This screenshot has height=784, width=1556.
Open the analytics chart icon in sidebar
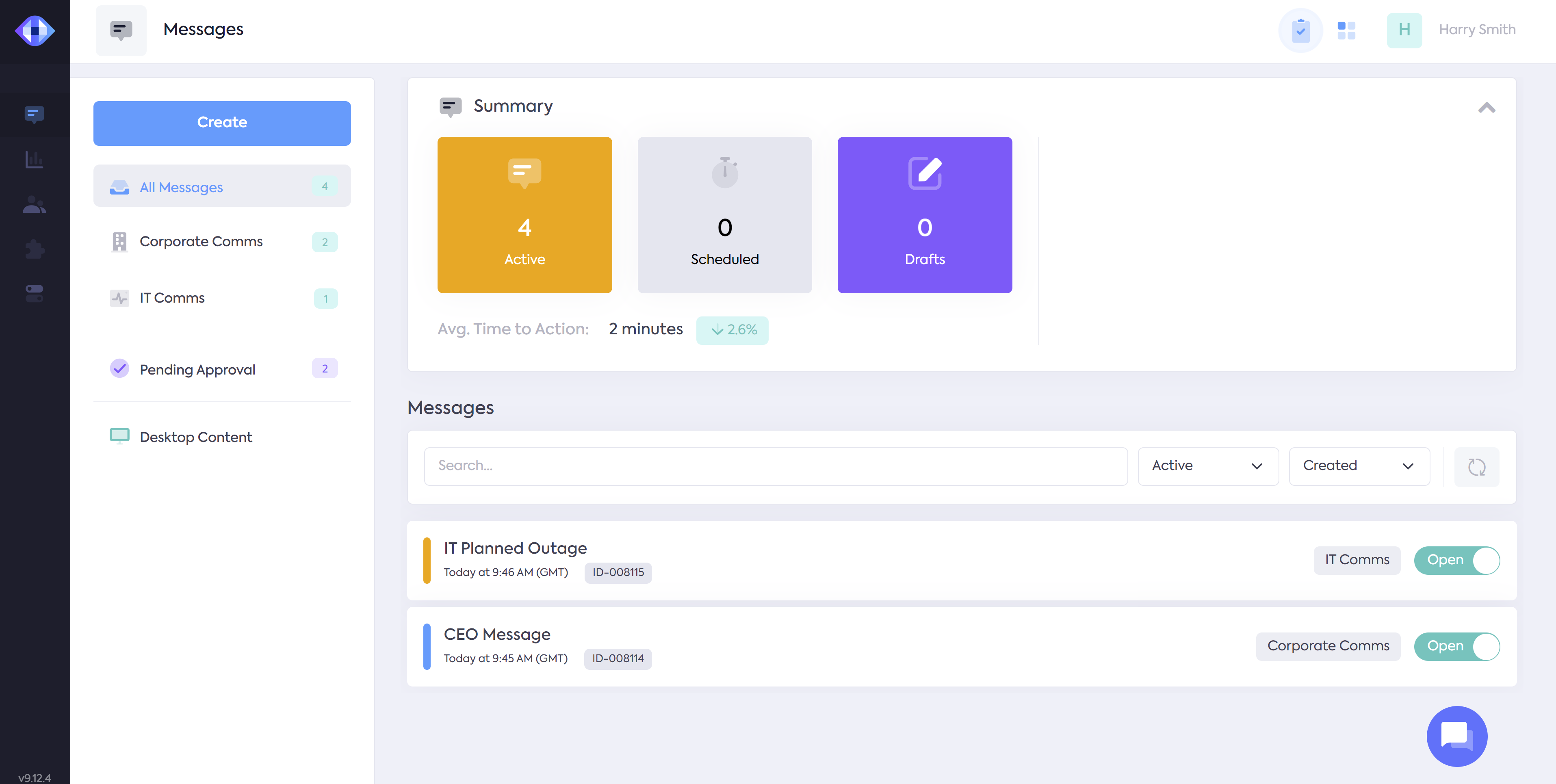[35, 160]
